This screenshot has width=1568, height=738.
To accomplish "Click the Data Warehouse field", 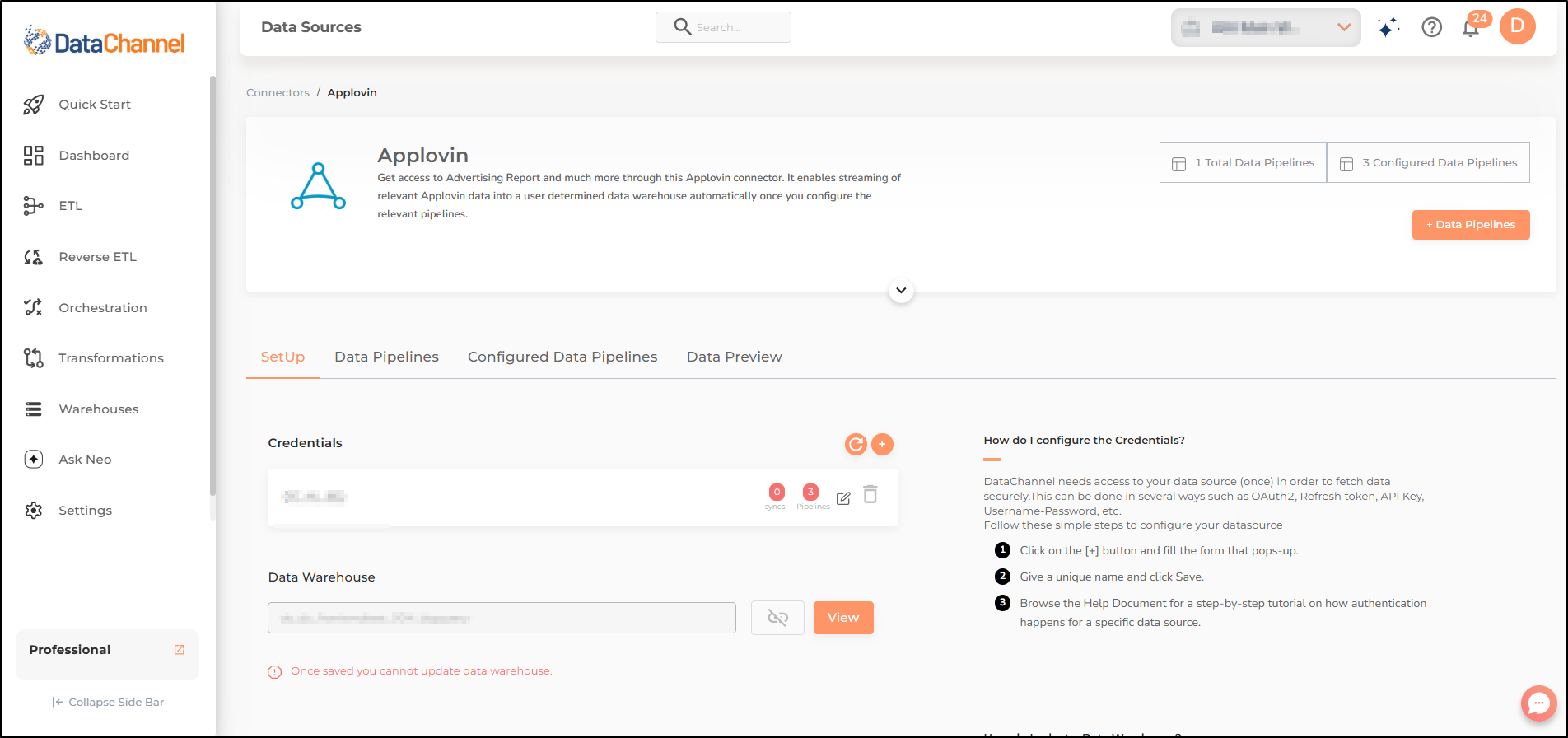I will (502, 618).
